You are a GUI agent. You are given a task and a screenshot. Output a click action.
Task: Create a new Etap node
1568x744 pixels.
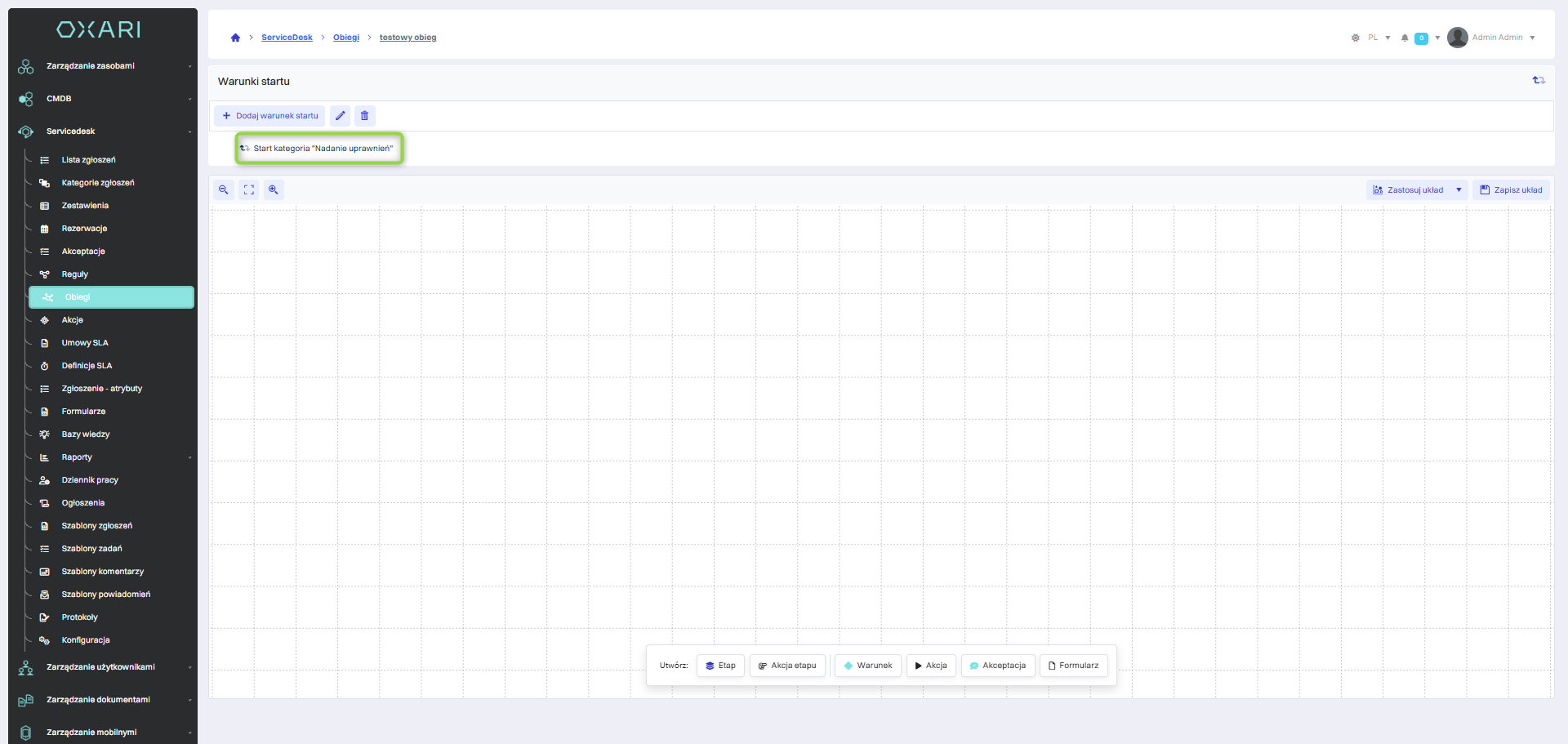[720, 666]
